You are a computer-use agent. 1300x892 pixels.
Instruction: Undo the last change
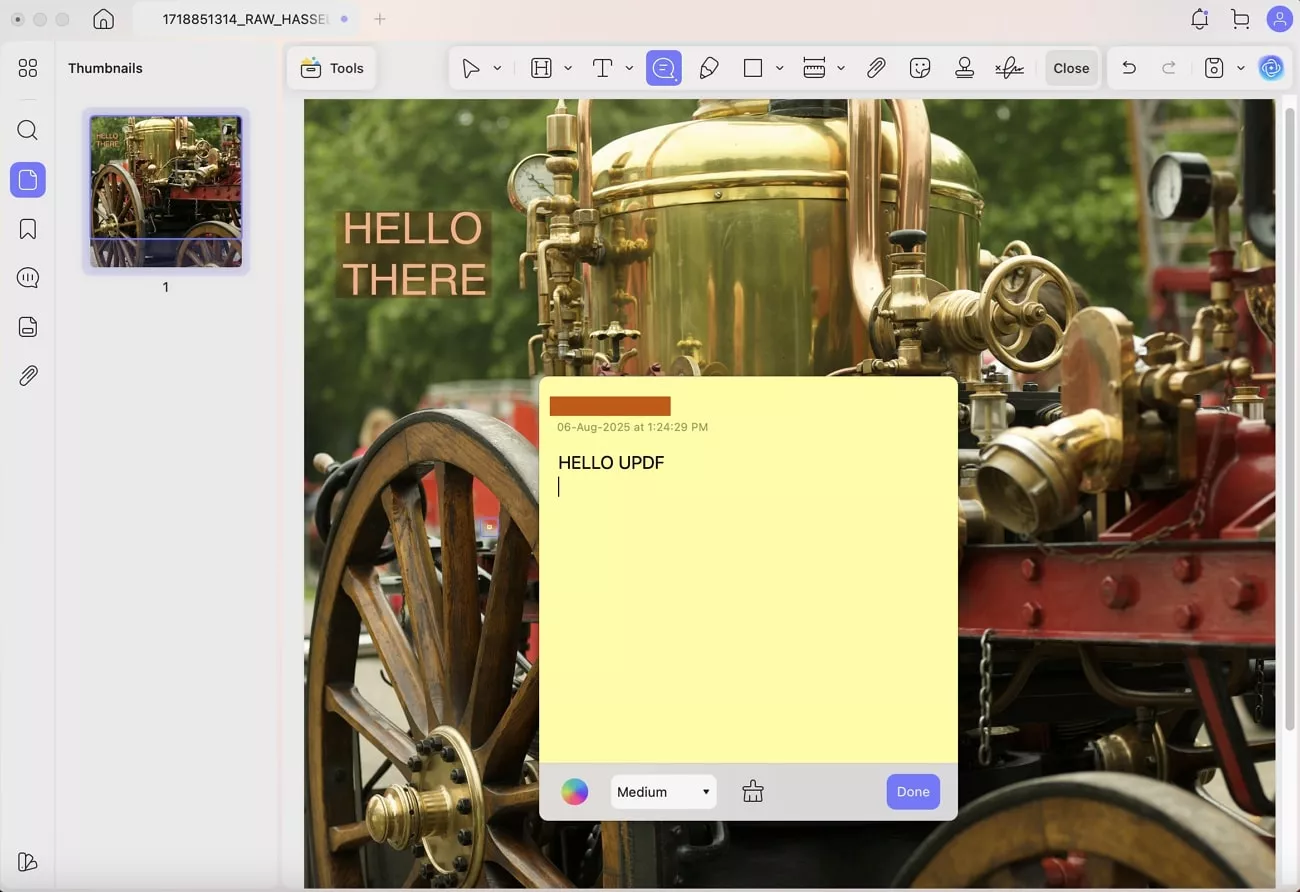point(1129,68)
